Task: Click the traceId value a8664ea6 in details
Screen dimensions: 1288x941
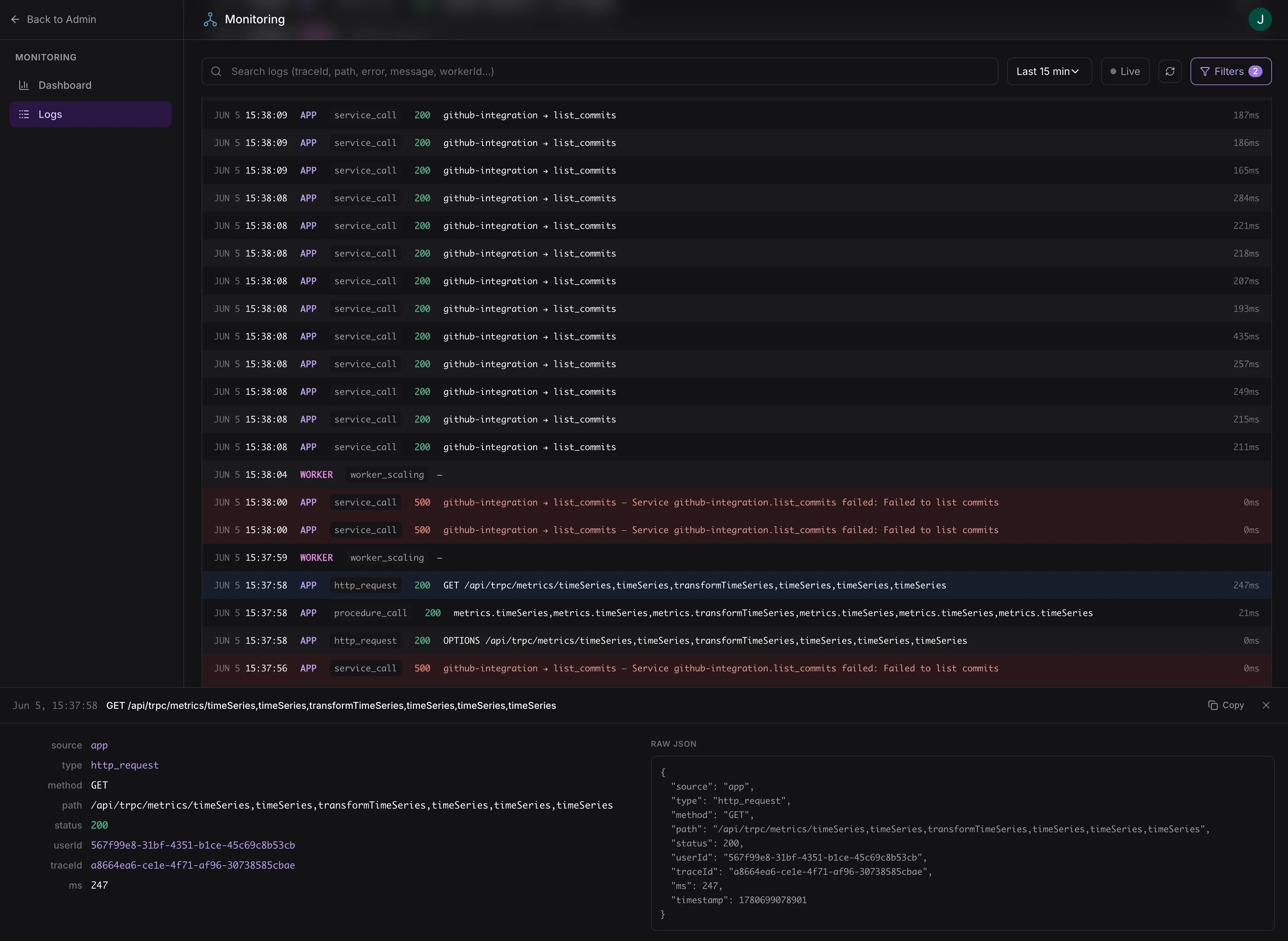Action: (193, 865)
